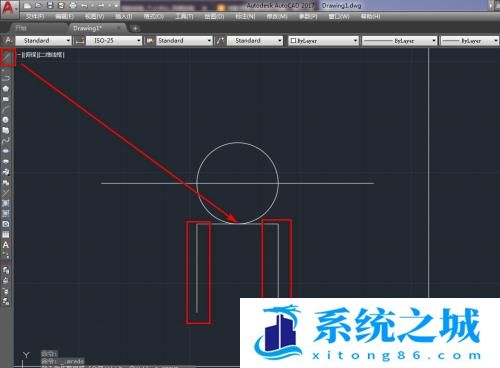Image resolution: width=500 pixels, height=368 pixels.
Task: Open the ByLayer lineweight dropdown
Action: [x=470, y=41]
